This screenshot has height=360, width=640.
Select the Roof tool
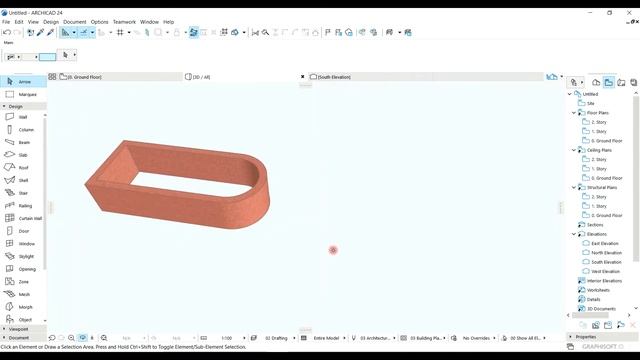coord(22,168)
